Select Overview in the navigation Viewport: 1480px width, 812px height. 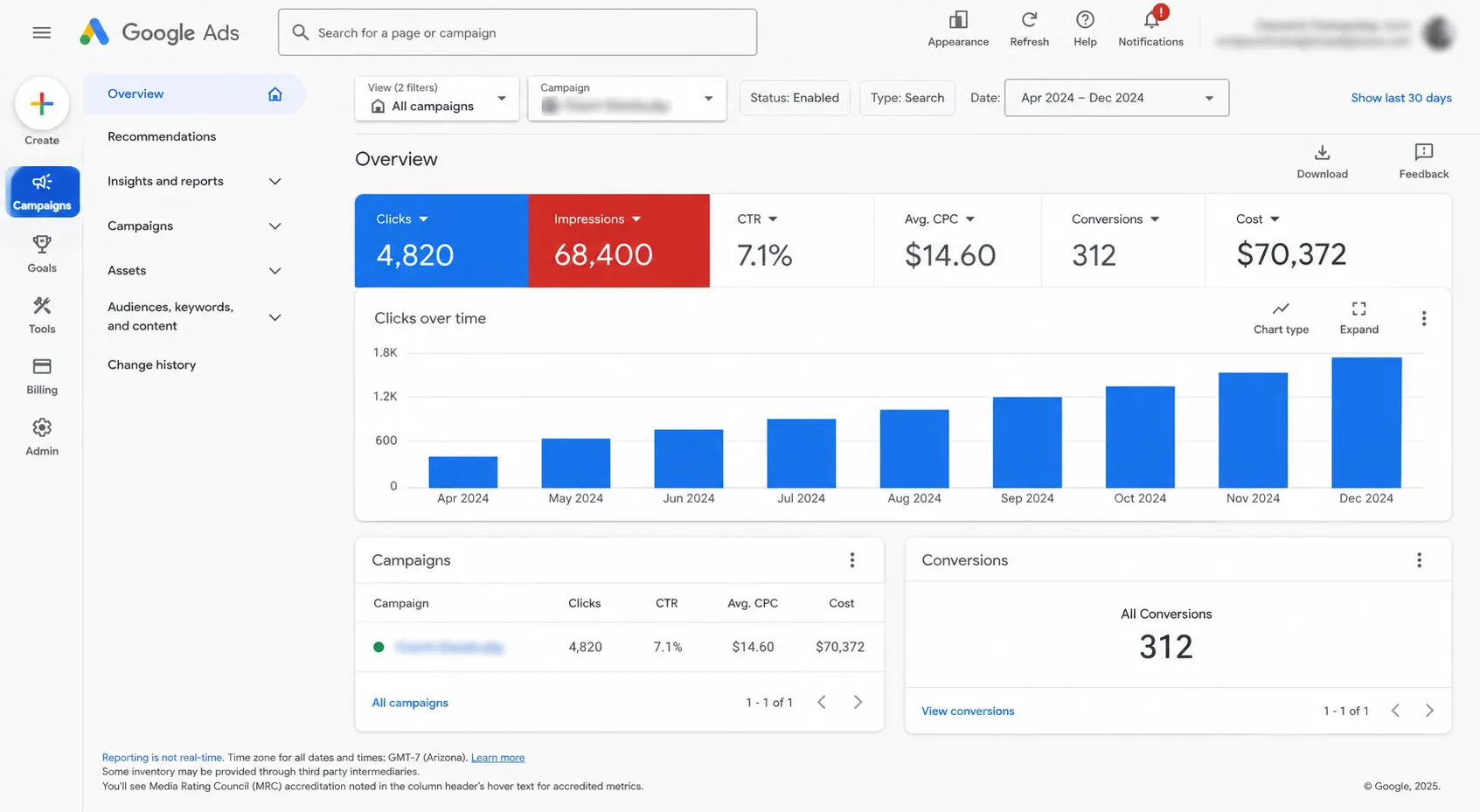[194, 94]
